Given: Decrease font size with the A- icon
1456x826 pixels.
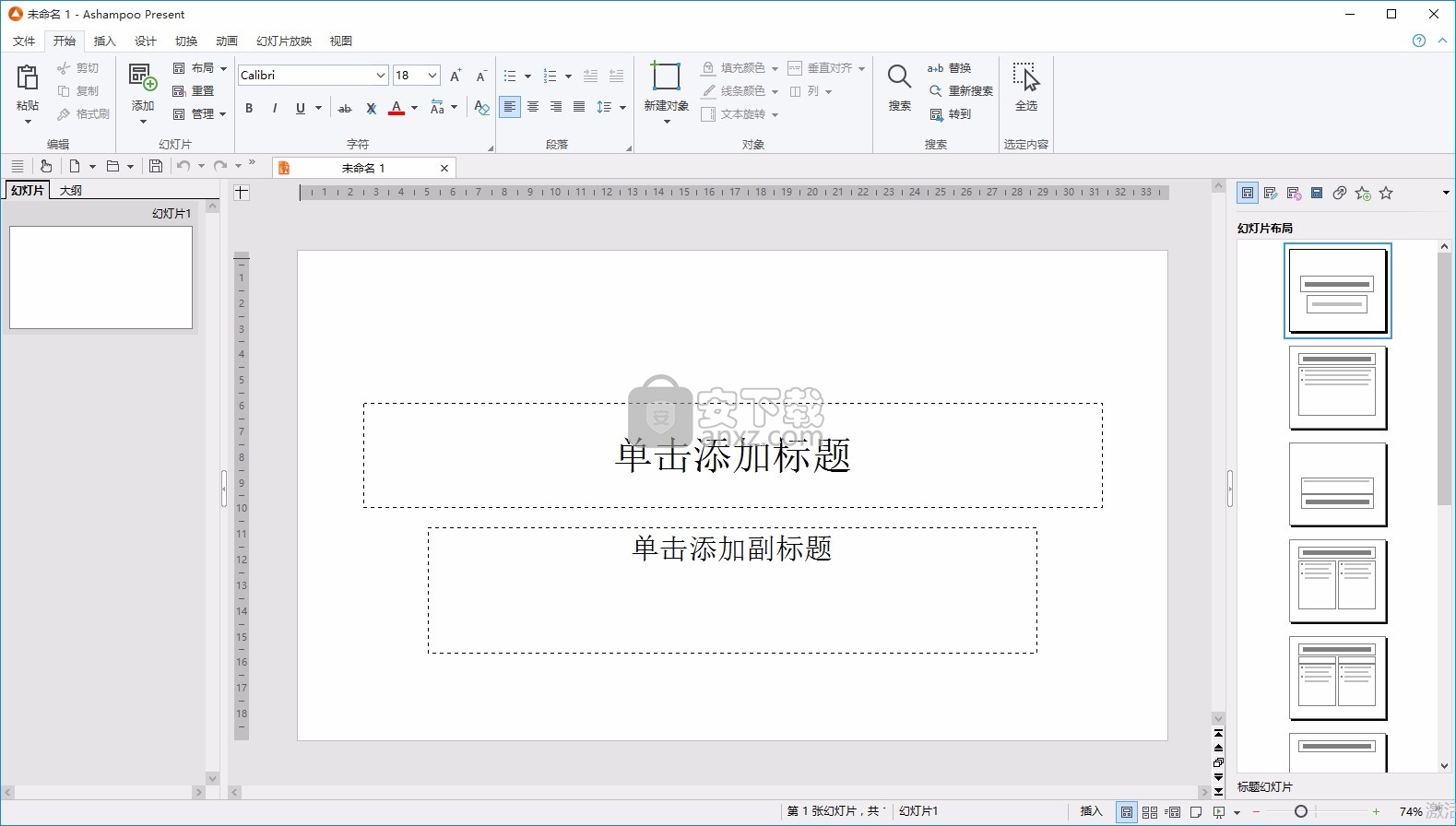Looking at the screenshot, I should click(x=481, y=76).
